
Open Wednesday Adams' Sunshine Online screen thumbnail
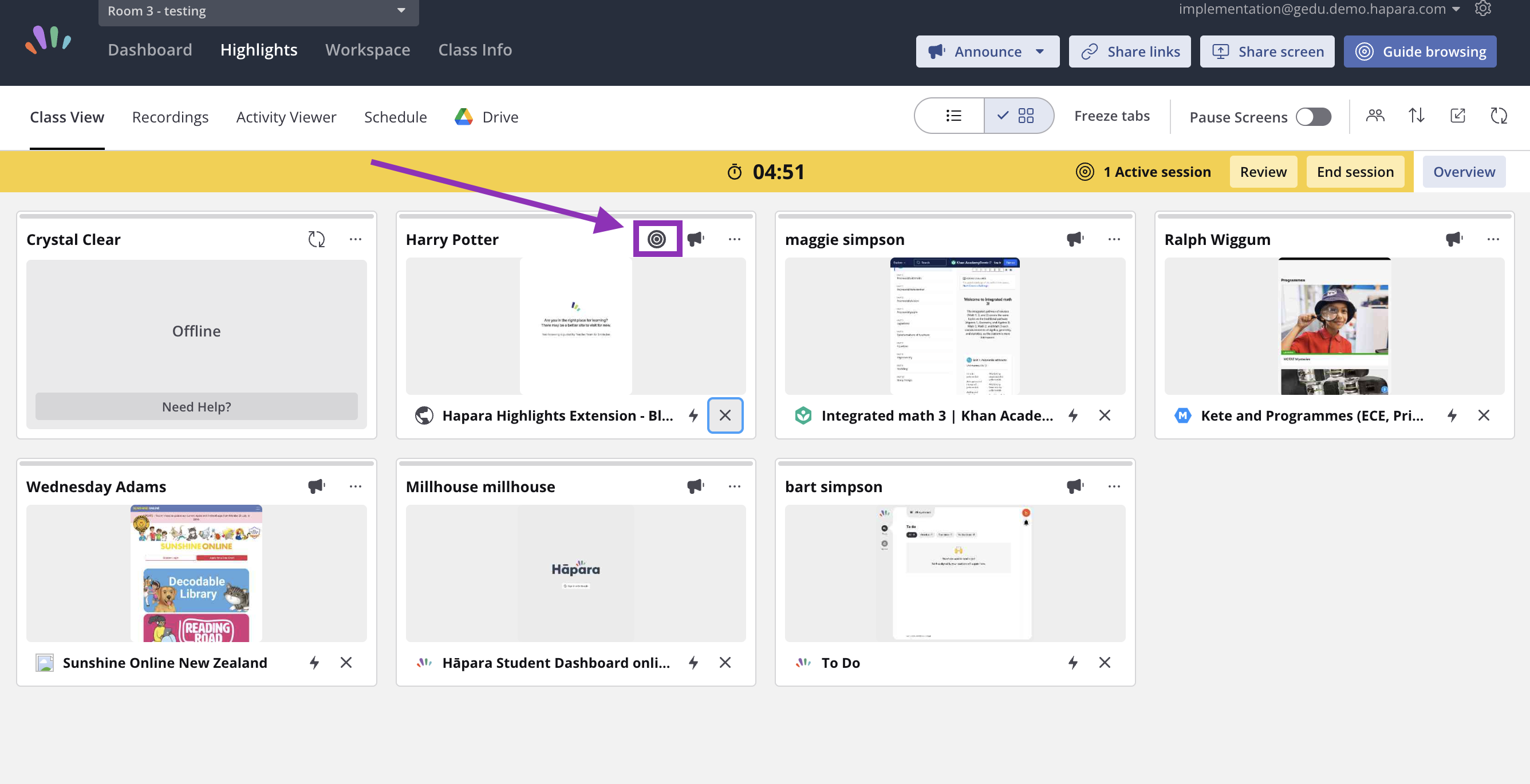(x=196, y=573)
